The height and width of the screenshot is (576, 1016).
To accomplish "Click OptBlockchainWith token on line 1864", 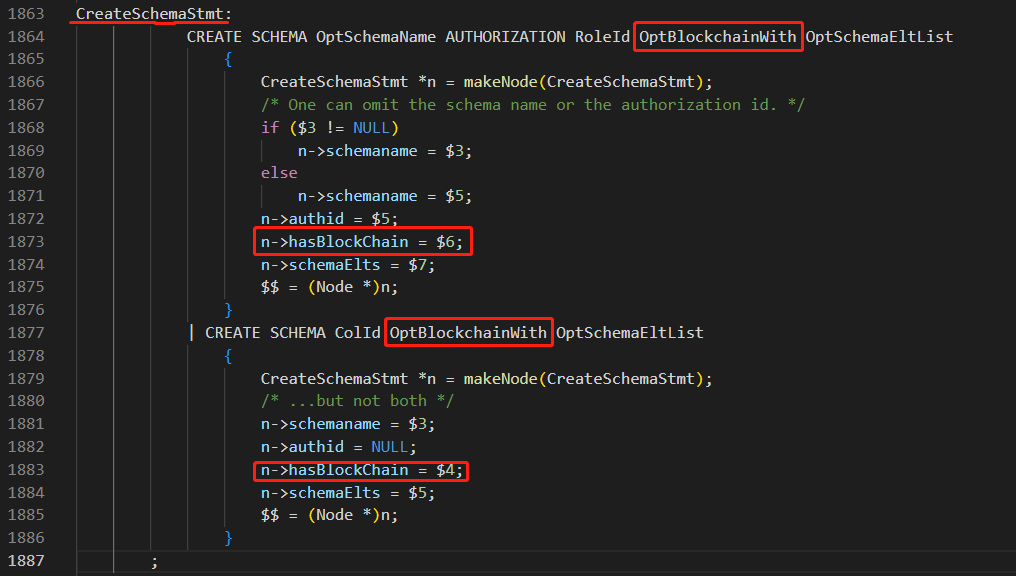I will click(x=718, y=36).
